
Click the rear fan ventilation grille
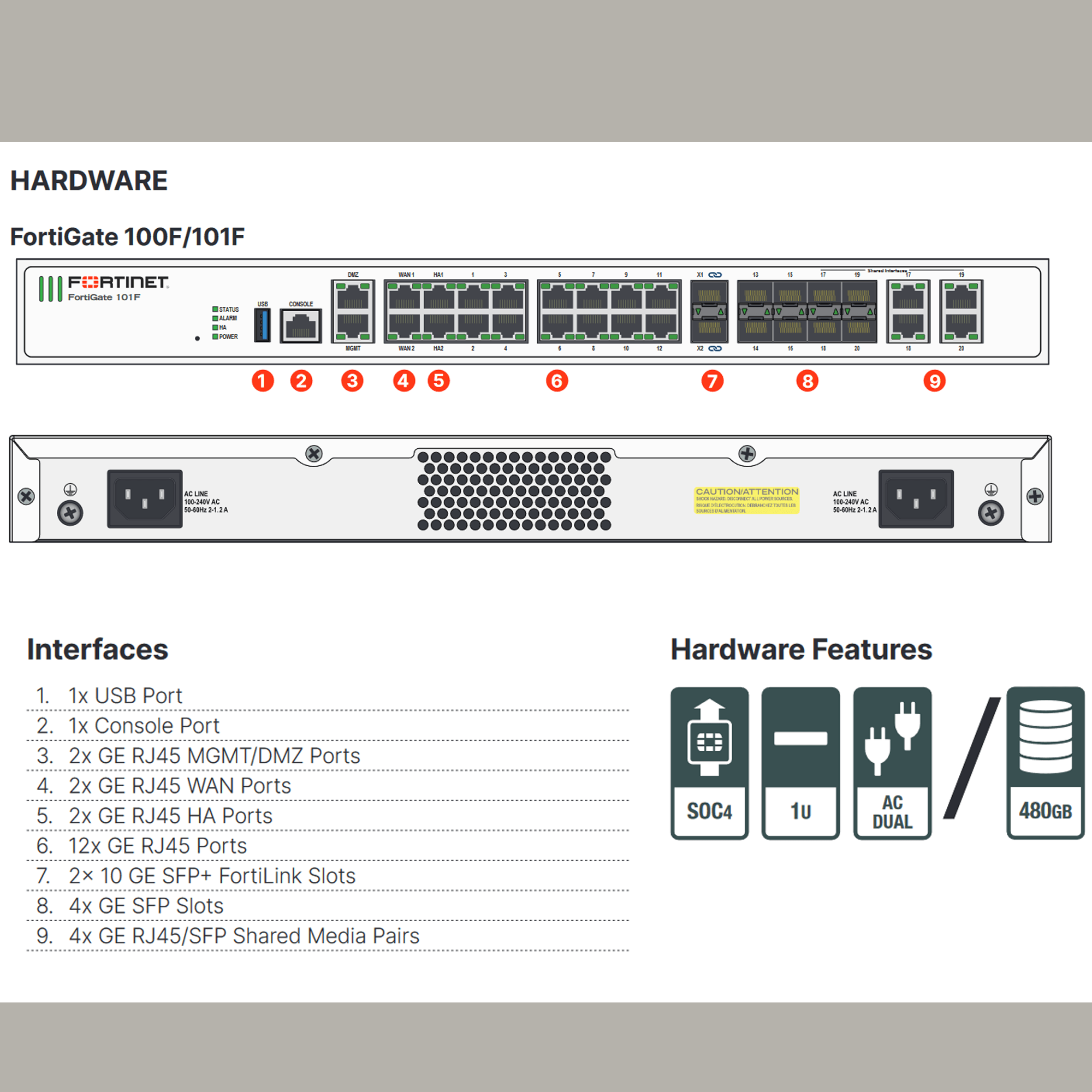[x=514, y=491]
